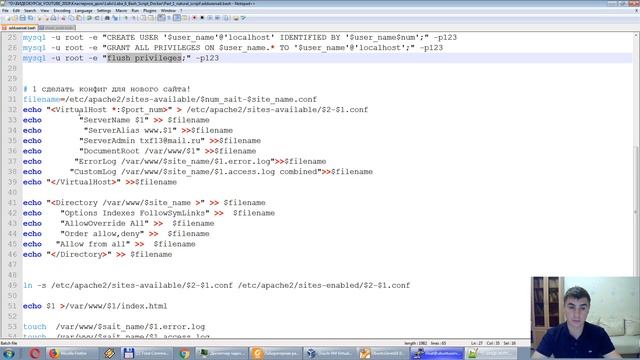
Task: Open the File menu
Action: [x=5, y=11]
